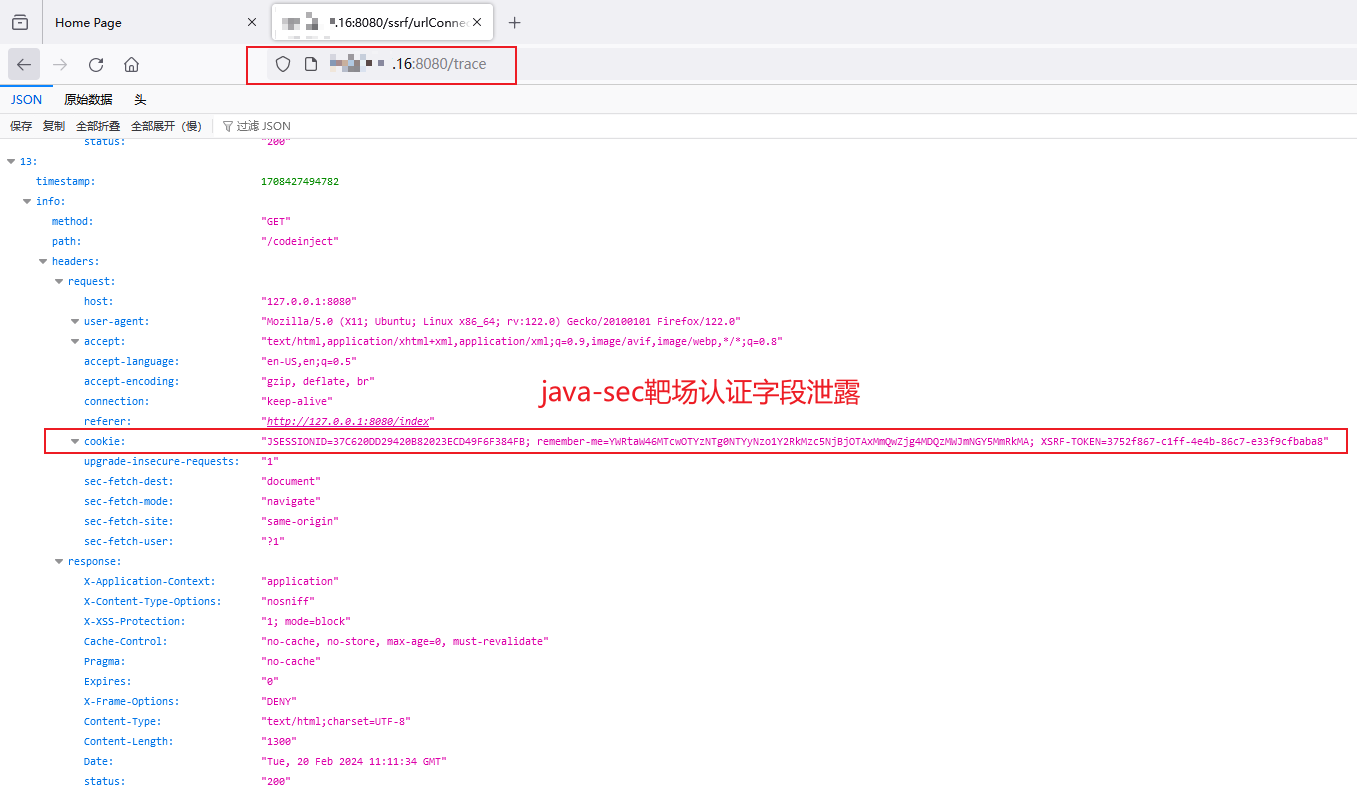Click the upgrade-insecure-requests key
The height and width of the screenshot is (792, 1357).
(162, 461)
